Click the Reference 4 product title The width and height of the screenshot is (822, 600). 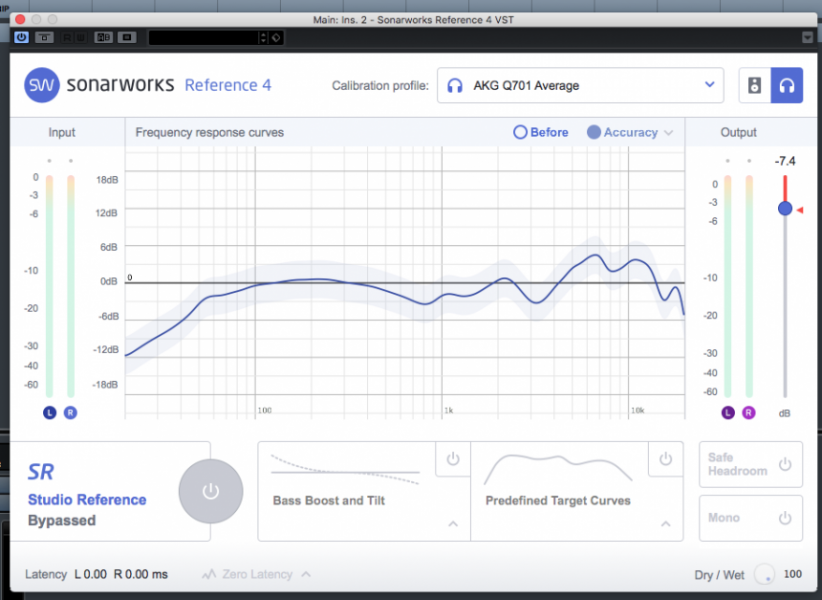228,85
